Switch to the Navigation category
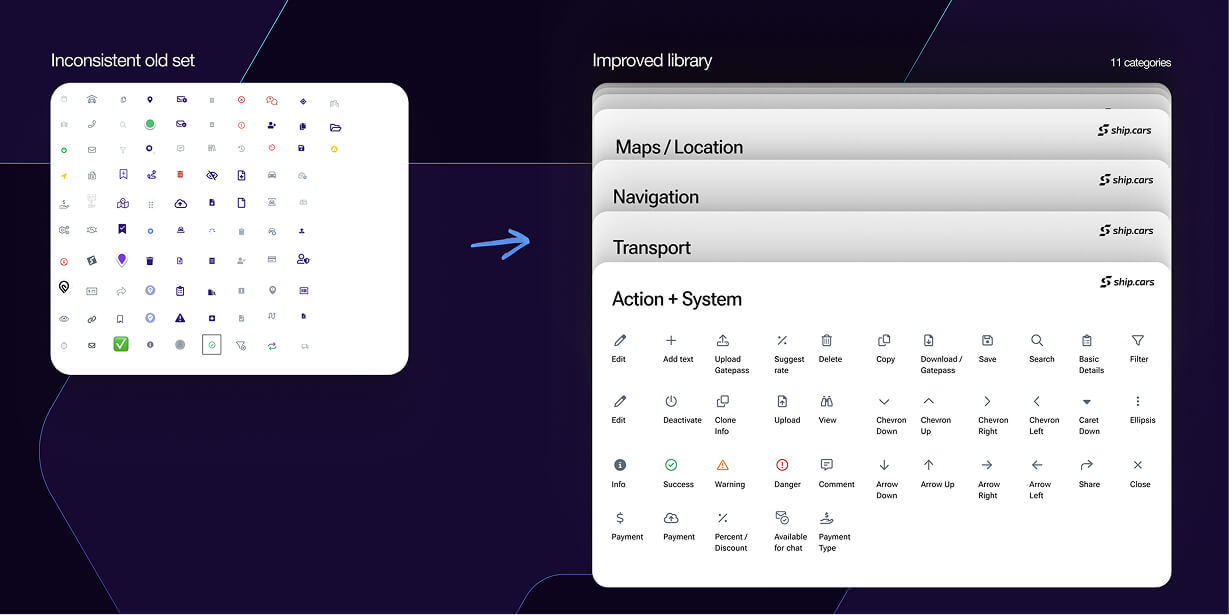Viewport: 1229px width, 615px height. pyautogui.click(x=656, y=197)
